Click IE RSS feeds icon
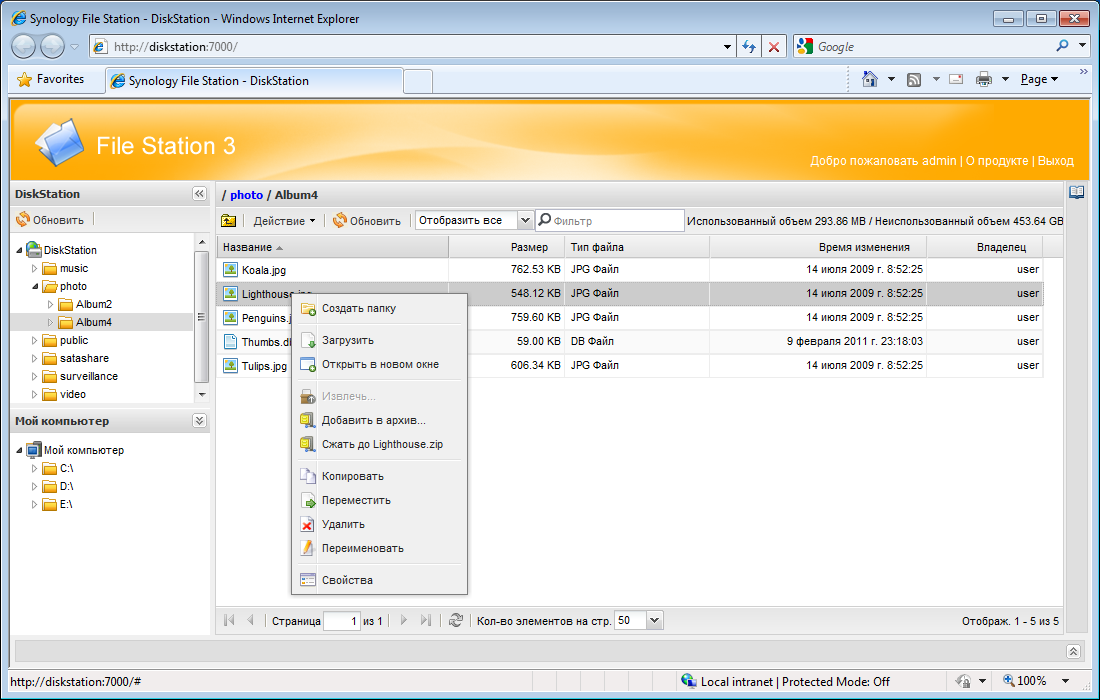This screenshot has height=700, width=1100. click(913, 79)
